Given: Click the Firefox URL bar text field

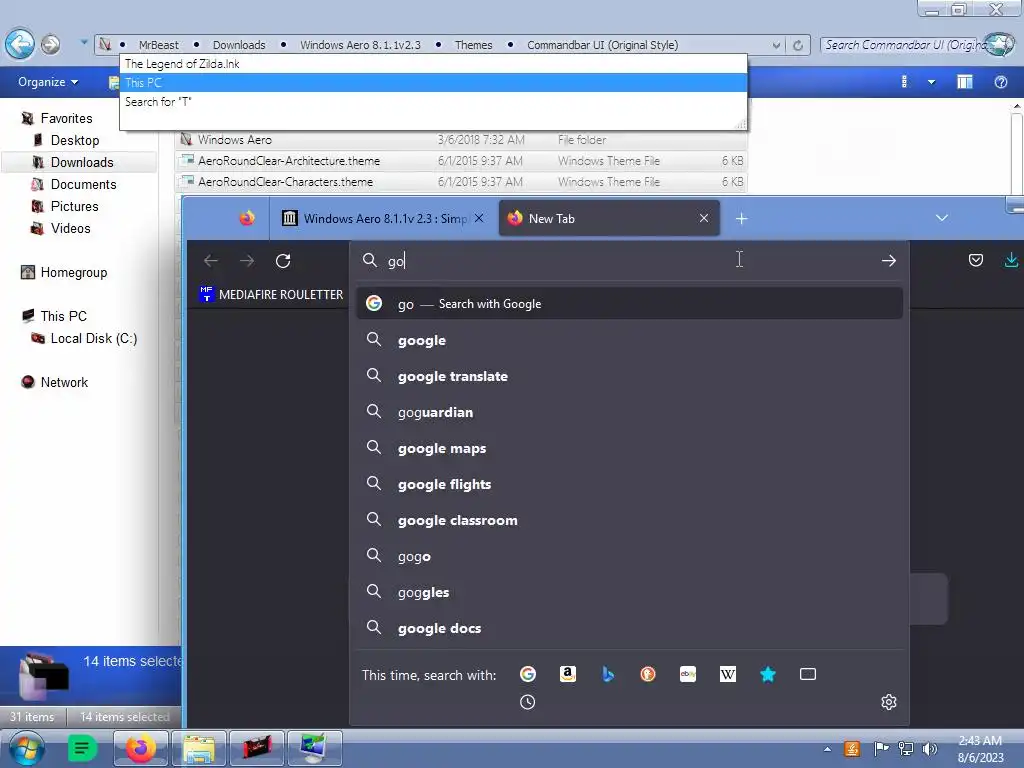Looking at the screenshot, I should 627,261.
